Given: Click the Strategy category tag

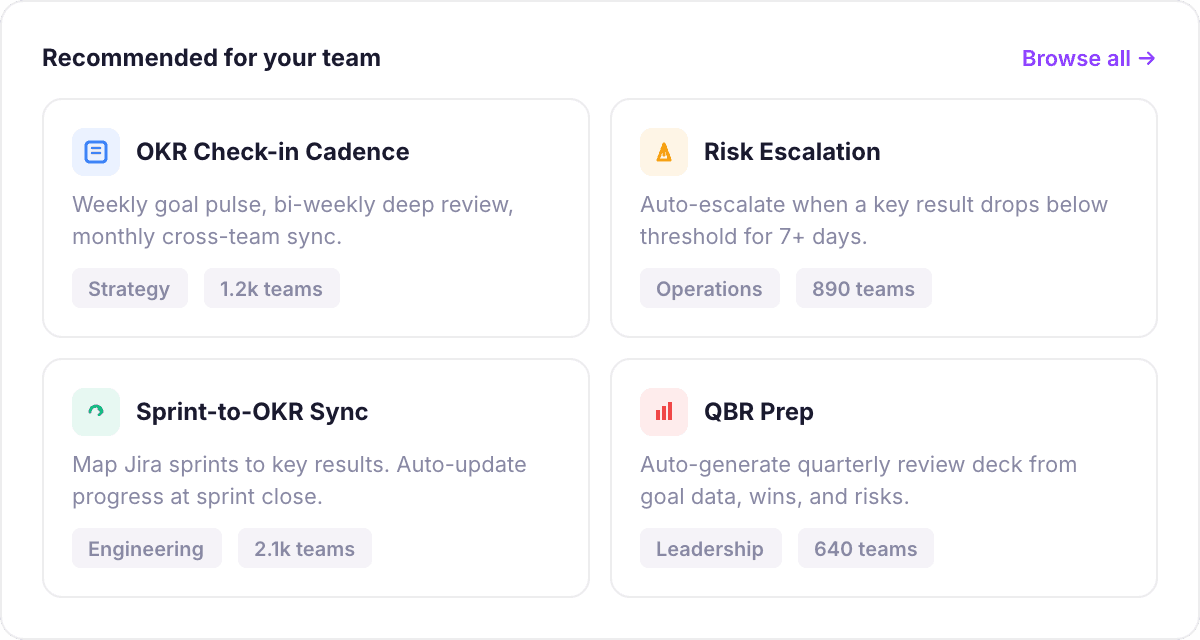Looking at the screenshot, I should (129, 289).
